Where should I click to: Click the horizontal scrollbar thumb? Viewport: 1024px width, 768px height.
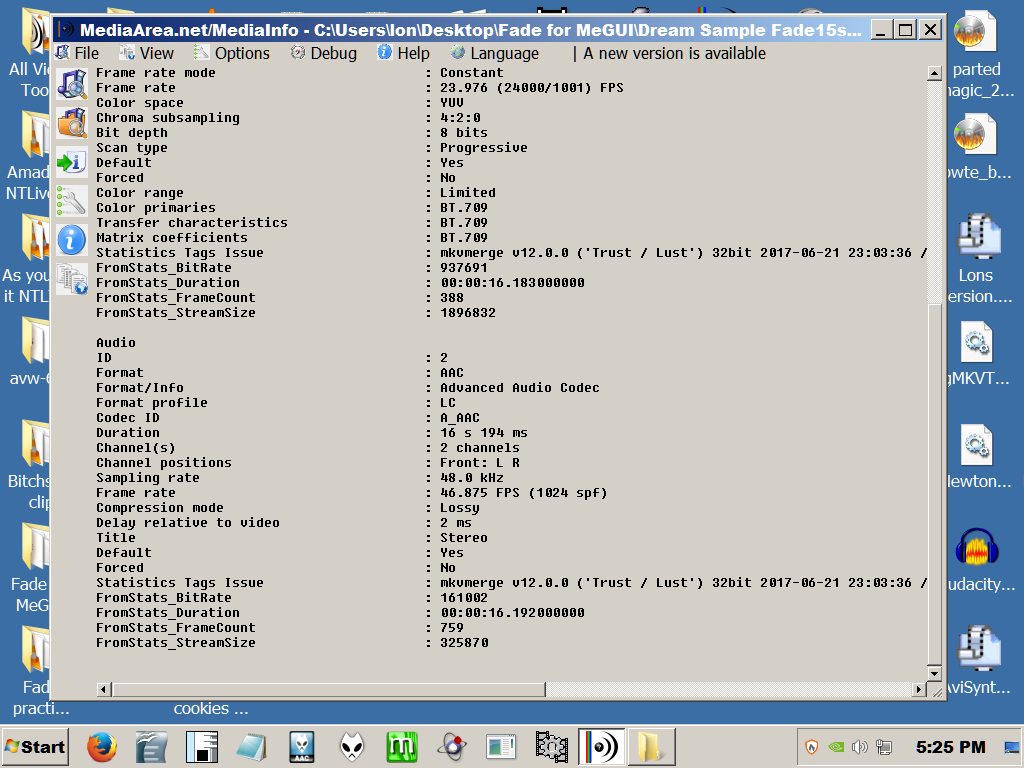pyautogui.click(x=328, y=689)
